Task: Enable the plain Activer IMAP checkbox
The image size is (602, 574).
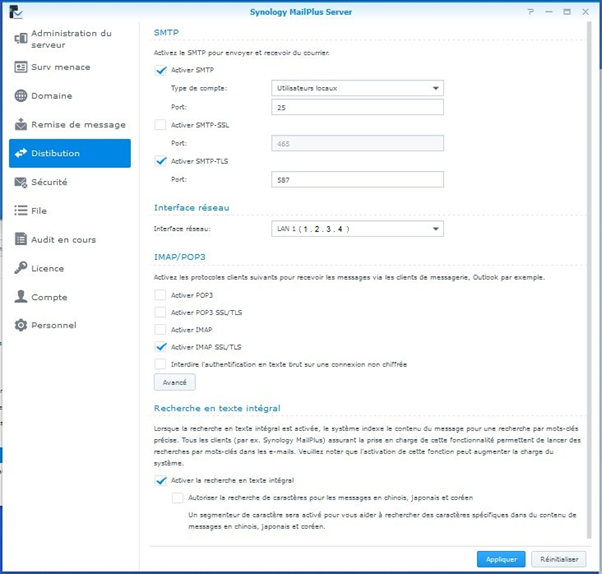Action: click(160, 330)
